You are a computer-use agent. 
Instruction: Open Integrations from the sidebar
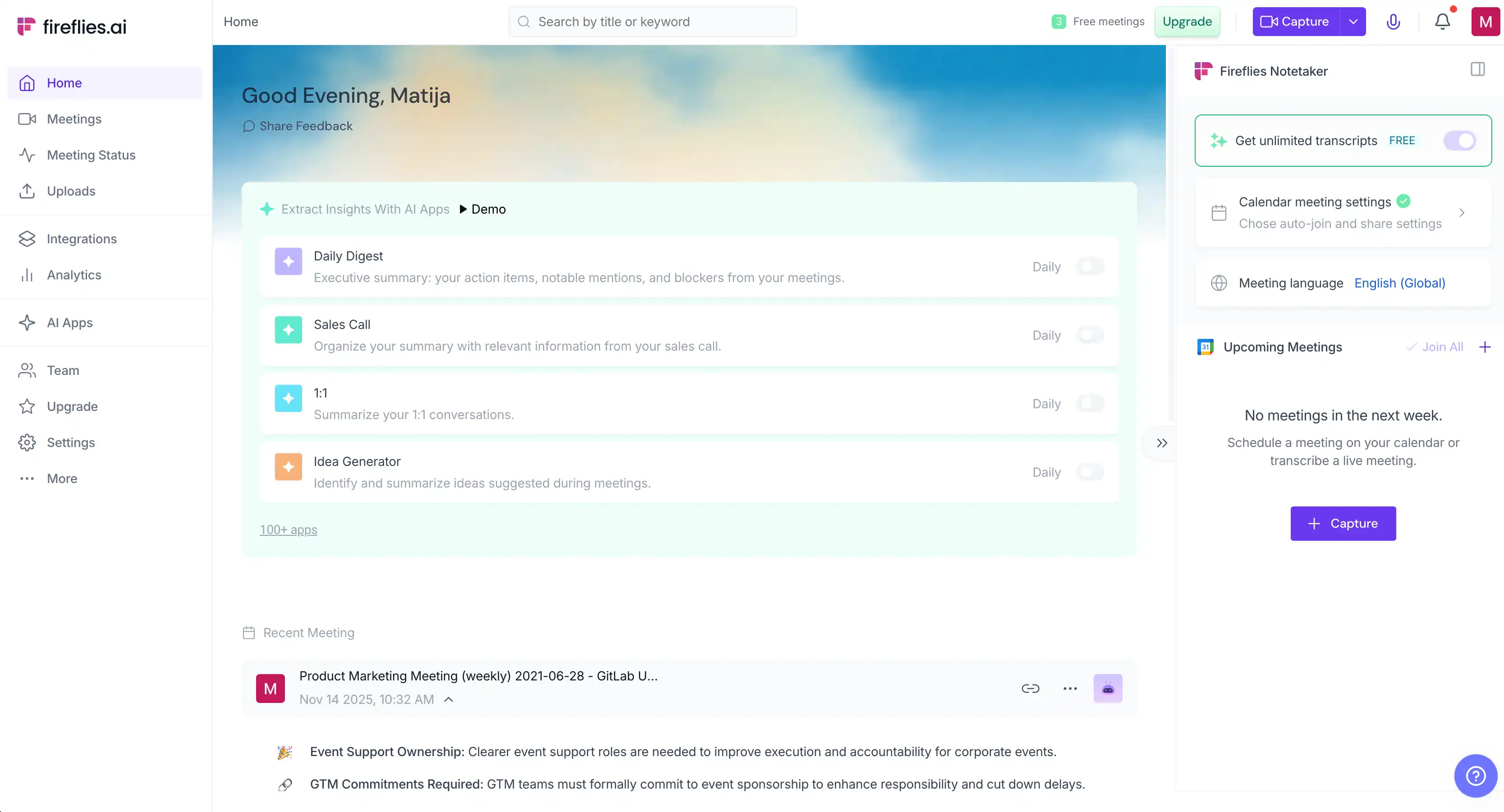(x=81, y=239)
